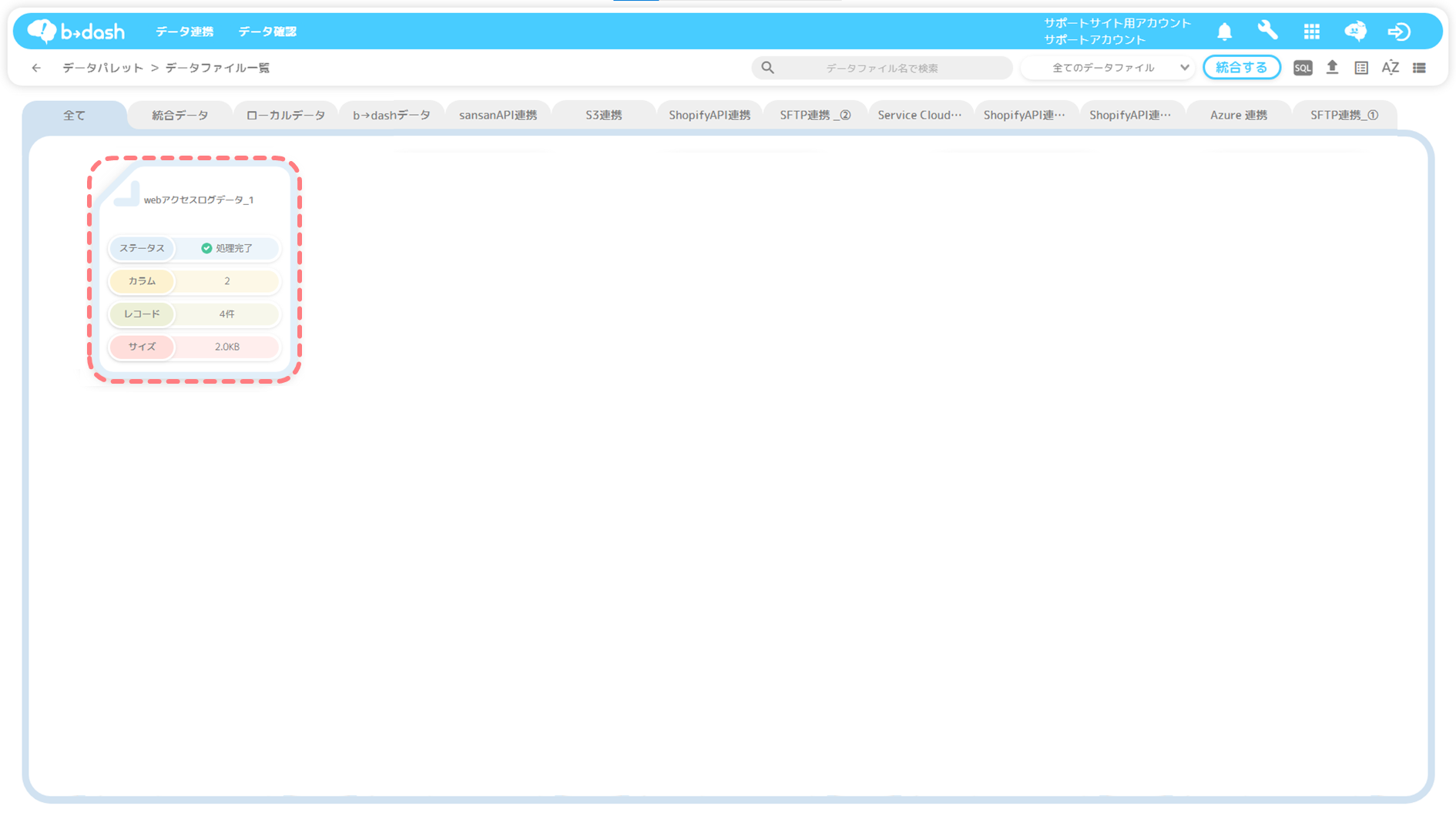Click the カラム label
Viewport: 1456px width, 819px height.
point(142,281)
